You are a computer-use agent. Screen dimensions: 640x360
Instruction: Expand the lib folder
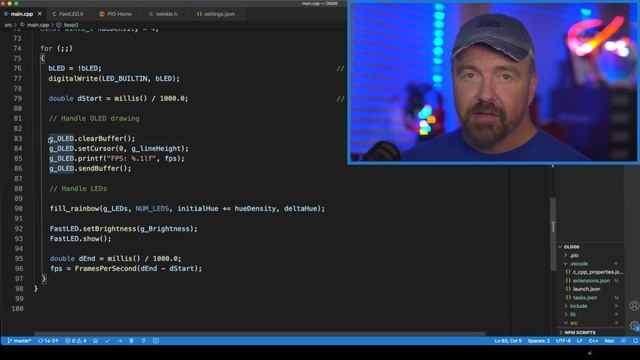pyautogui.click(x=590, y=314)
